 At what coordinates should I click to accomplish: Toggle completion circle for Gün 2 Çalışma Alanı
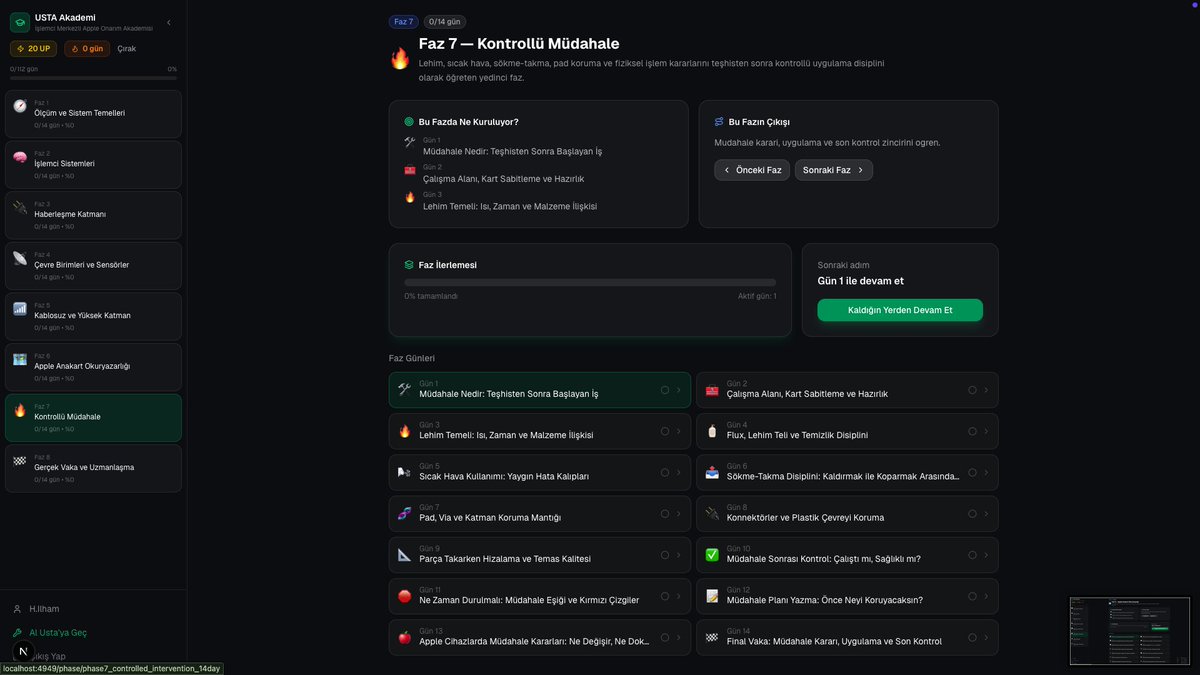click(972, 390)
